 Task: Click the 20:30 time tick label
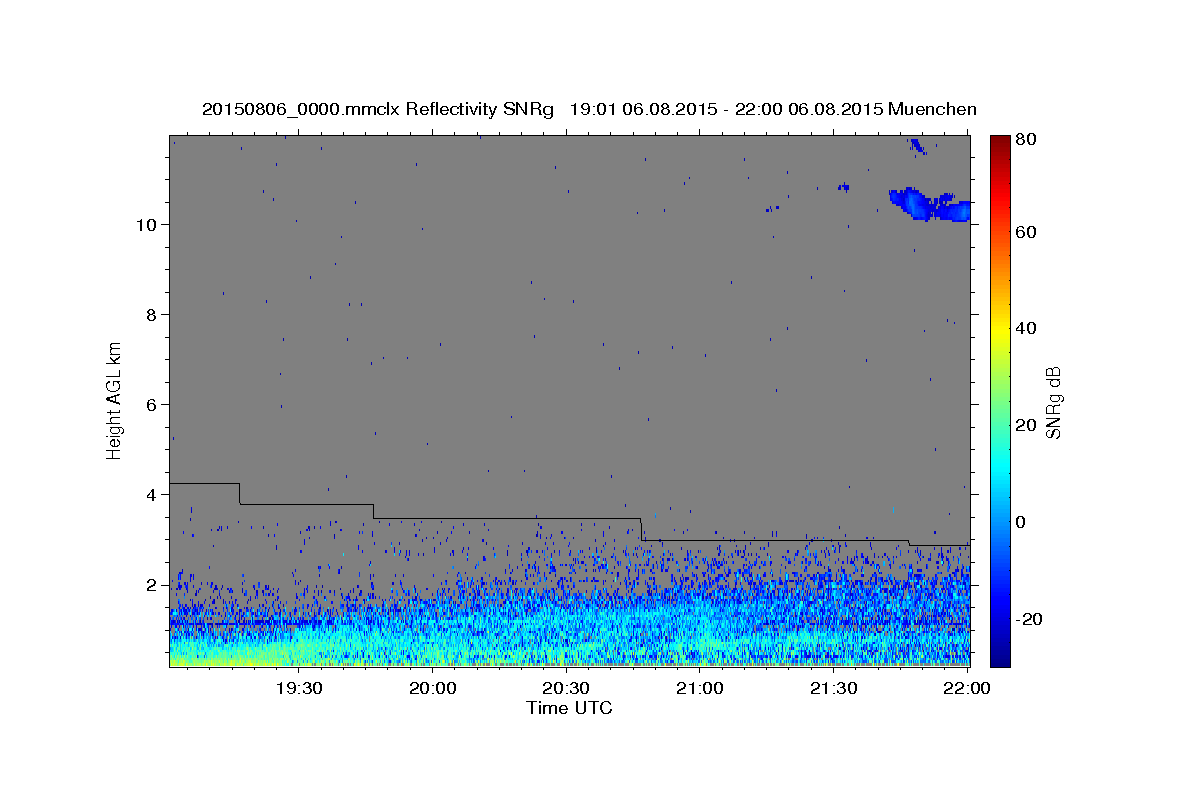point(566,689)
